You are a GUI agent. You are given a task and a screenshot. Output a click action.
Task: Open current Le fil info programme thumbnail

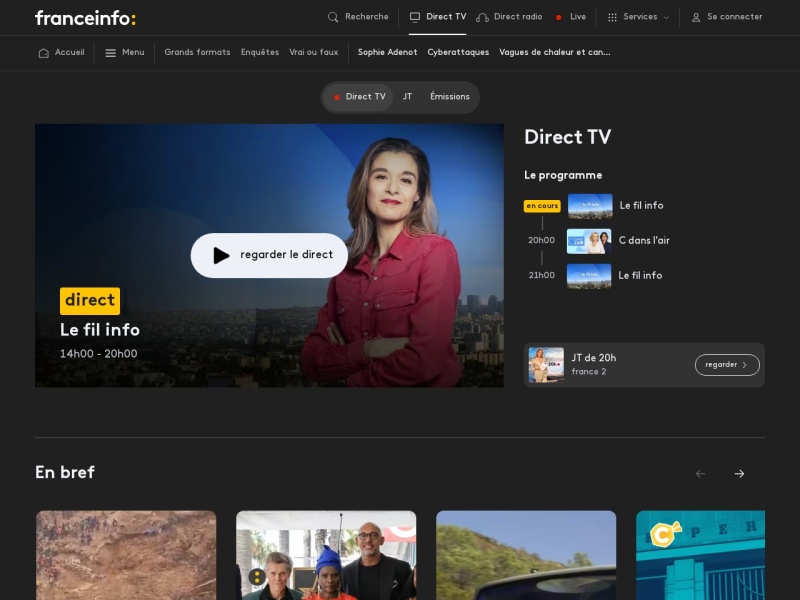(590, 206)
